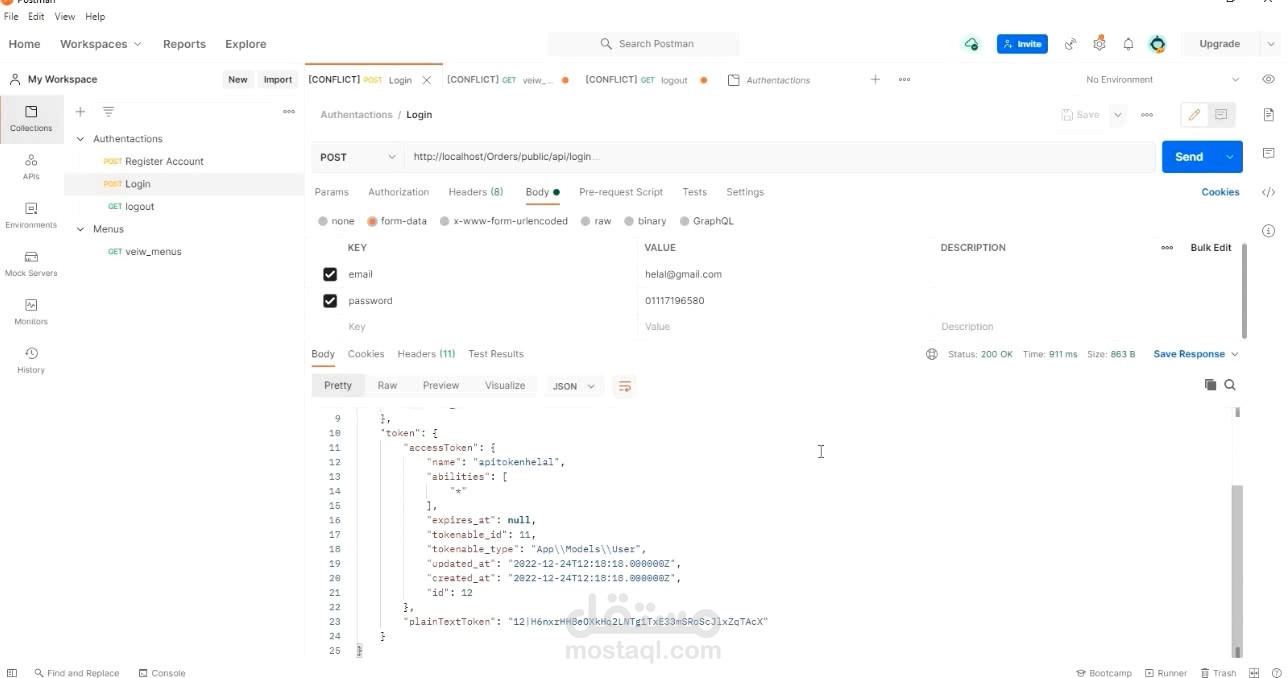Open collections sidebar three-dot options
This screenshot has width=1288, height=678.
(289, 112)
